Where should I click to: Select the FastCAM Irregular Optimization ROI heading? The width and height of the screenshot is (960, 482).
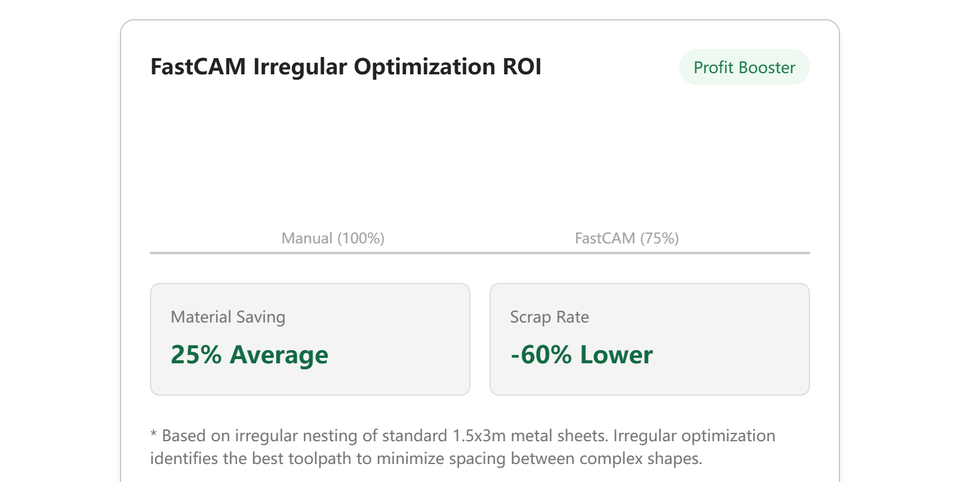[346, 67]
